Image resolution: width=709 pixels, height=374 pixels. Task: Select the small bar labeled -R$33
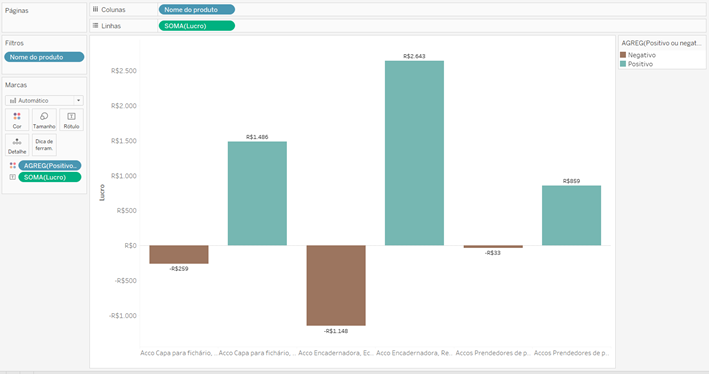click(493, 246)
